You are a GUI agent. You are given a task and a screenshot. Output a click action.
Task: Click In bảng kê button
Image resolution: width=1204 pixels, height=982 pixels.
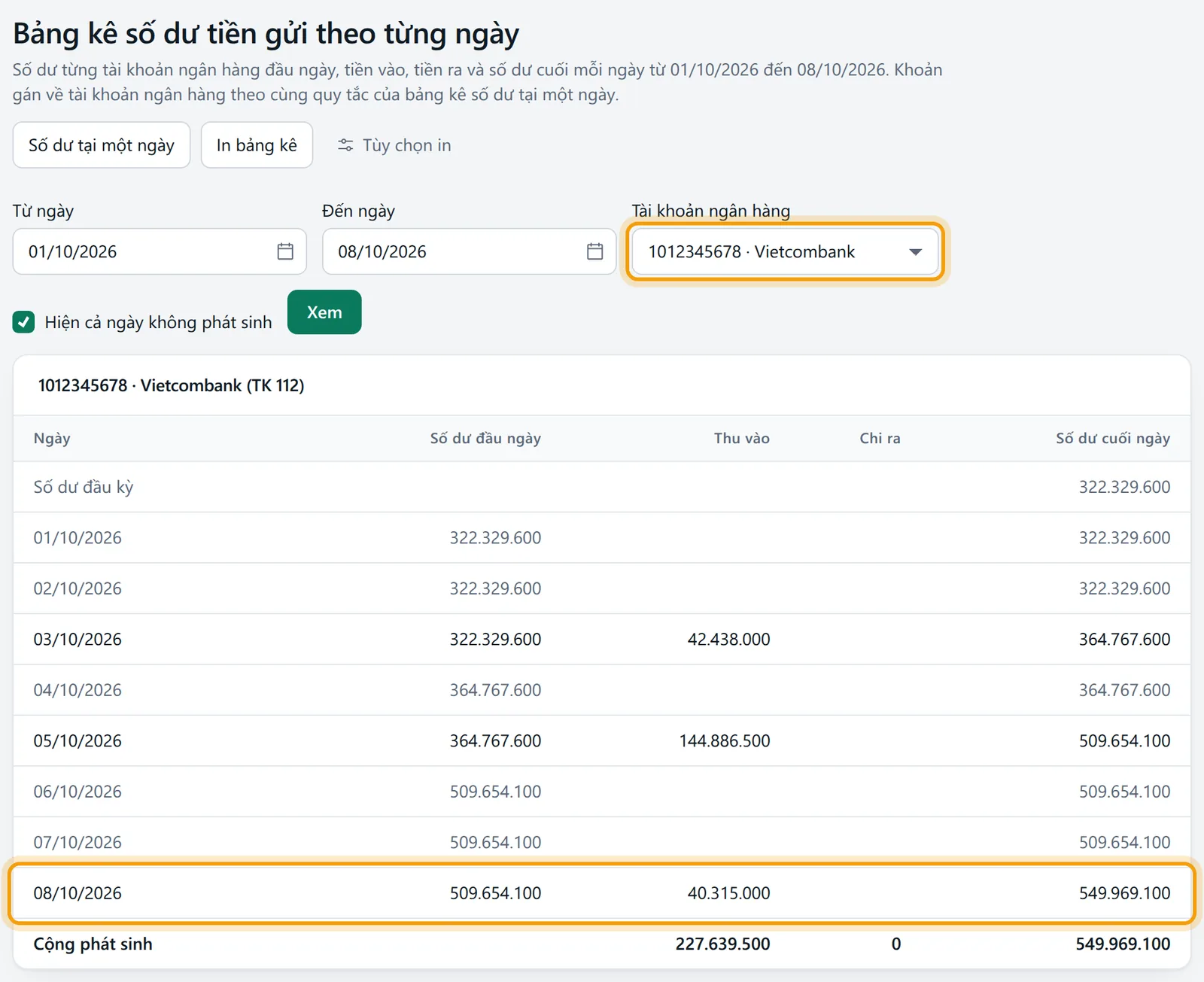click(257, 145)
